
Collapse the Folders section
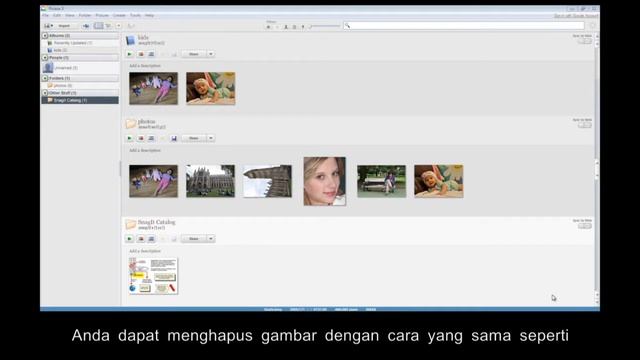[45, 78]
